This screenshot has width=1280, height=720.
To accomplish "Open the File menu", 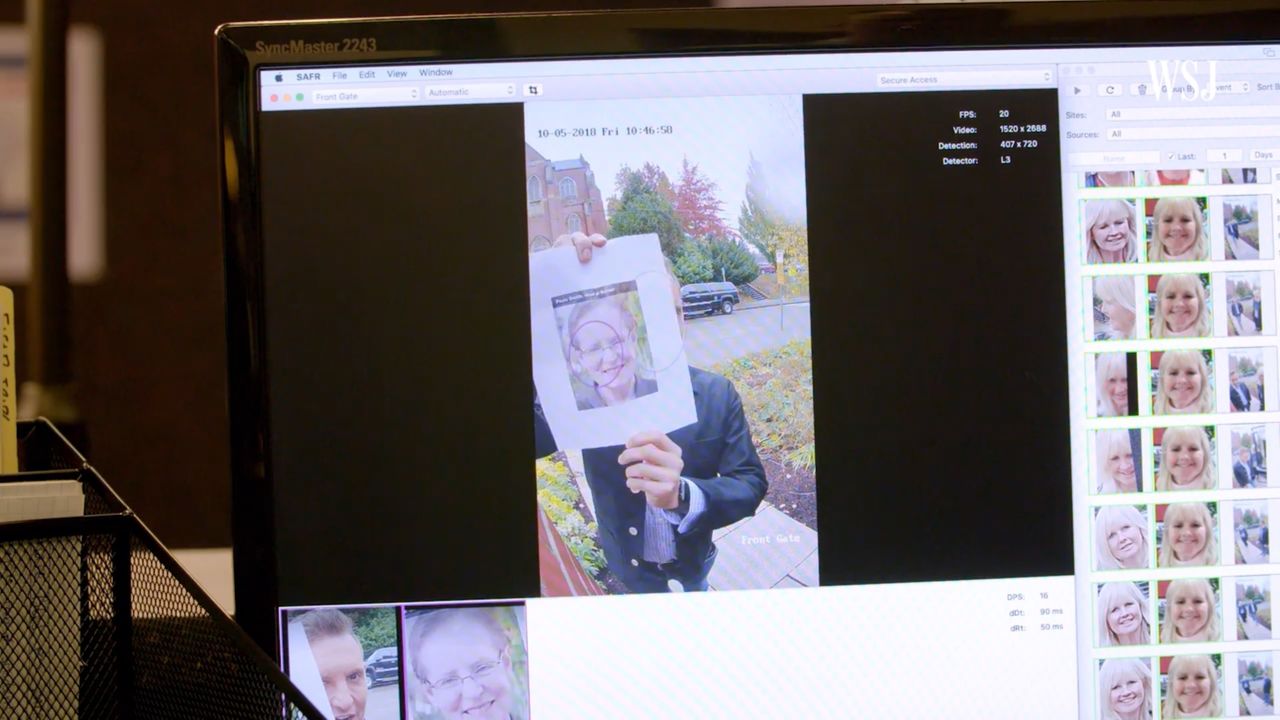I will [x=340, y=76].
